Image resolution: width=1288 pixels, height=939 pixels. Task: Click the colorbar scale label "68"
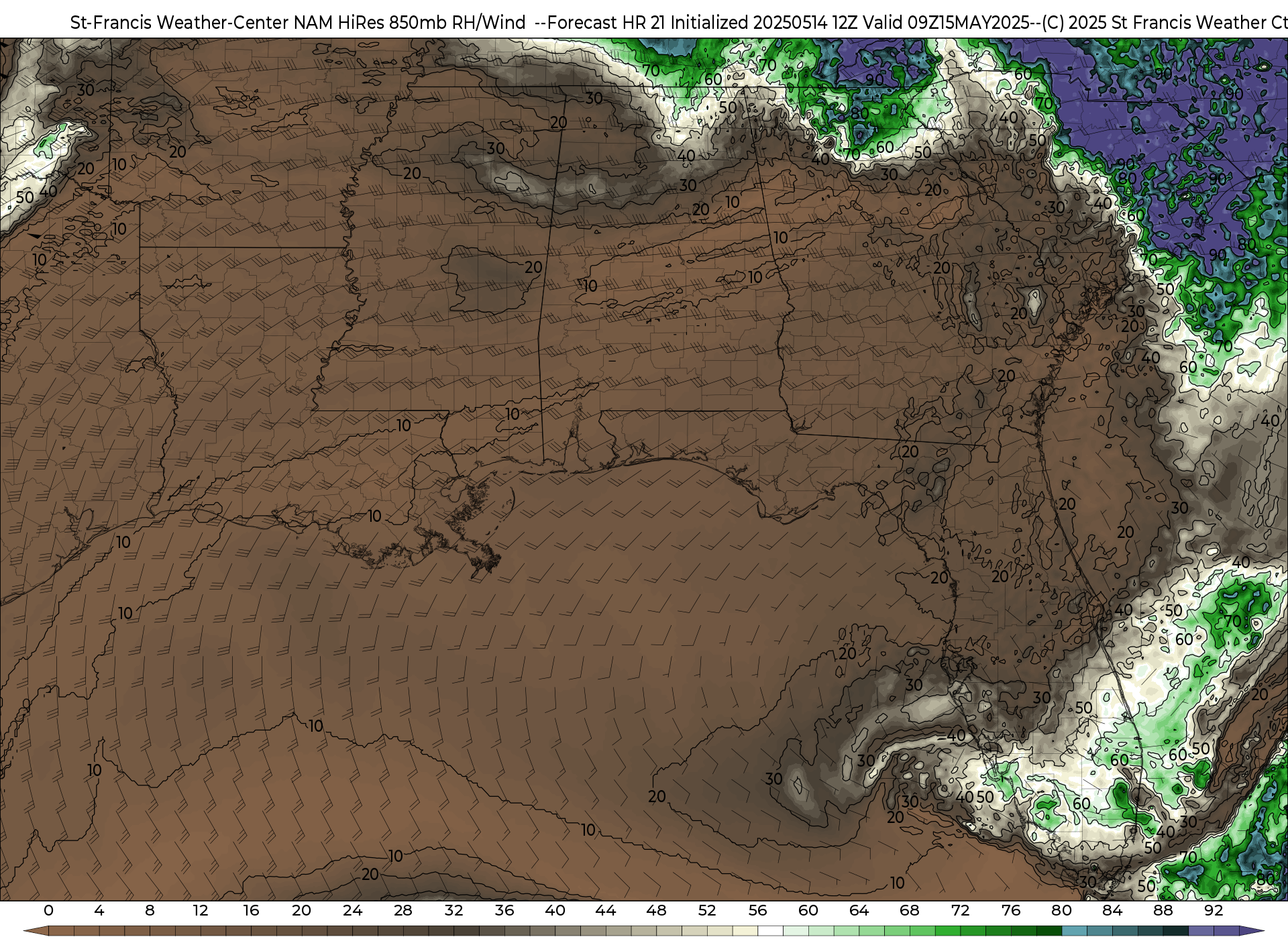pyautogui.click(x=910, y=910)
